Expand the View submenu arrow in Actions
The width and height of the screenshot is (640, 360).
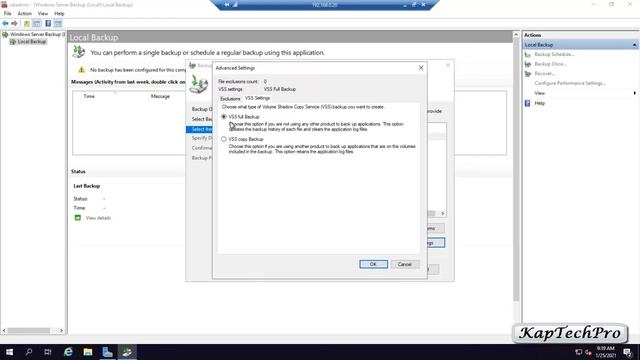[x=634, y=93]
